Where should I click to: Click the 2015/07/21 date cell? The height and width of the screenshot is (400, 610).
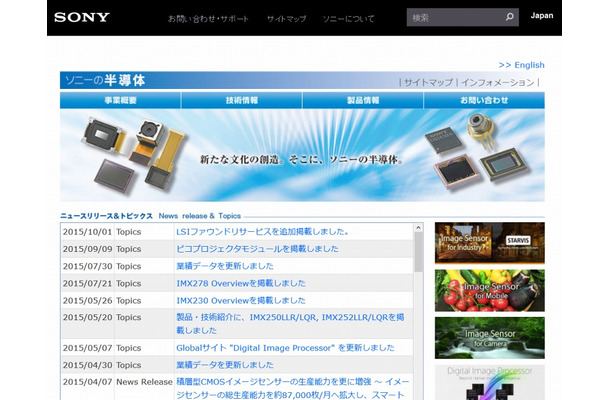coord(88,283)
